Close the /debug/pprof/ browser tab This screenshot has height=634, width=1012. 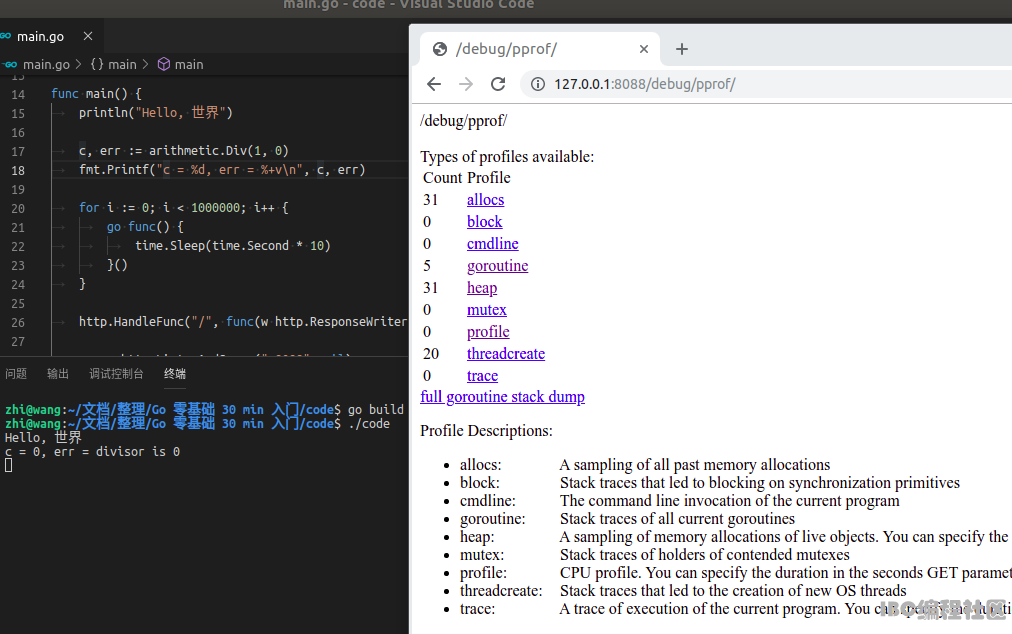click(x=643, y=49)
